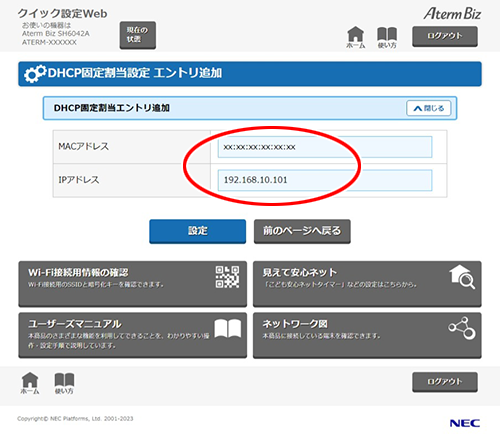Click the Aterm Biz SH6042A model text
This screenshot has height=446, width=500.
pos(56,34)
